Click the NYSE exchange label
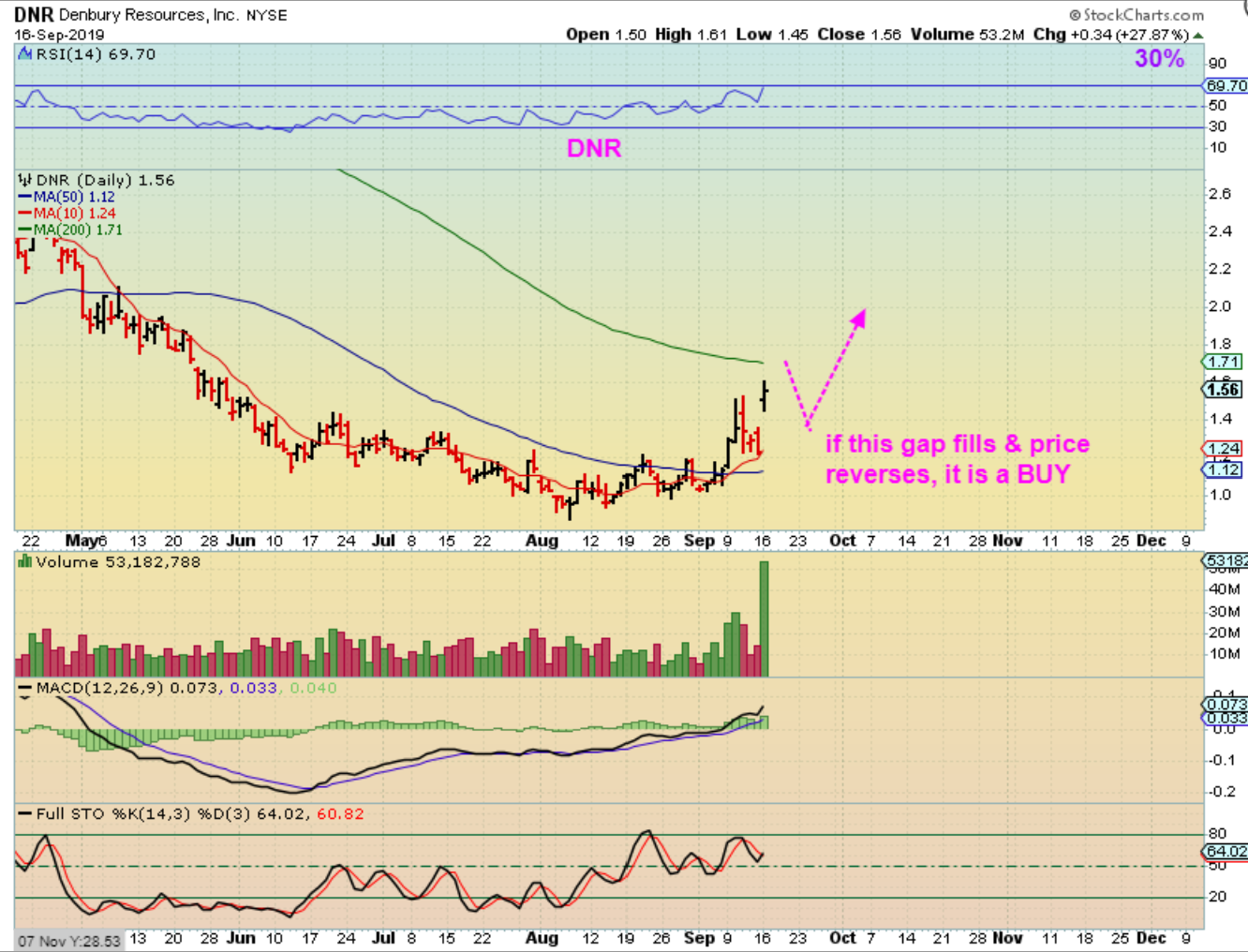This screenshot has width=1248, height=952. tap(267, 15)
